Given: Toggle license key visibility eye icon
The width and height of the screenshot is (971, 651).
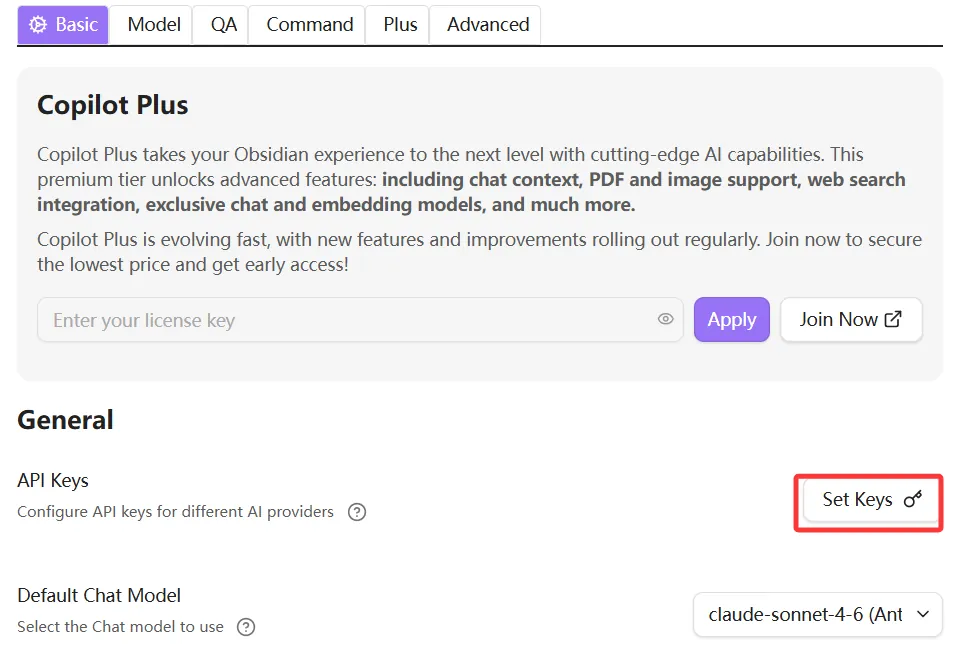Looking at the screenshot, I should [x=665, y=319].
